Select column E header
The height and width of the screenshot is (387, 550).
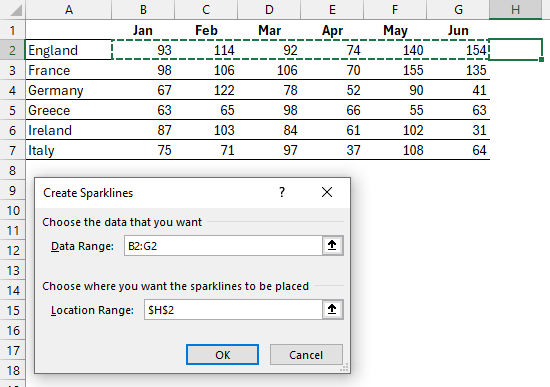[332, 10]
